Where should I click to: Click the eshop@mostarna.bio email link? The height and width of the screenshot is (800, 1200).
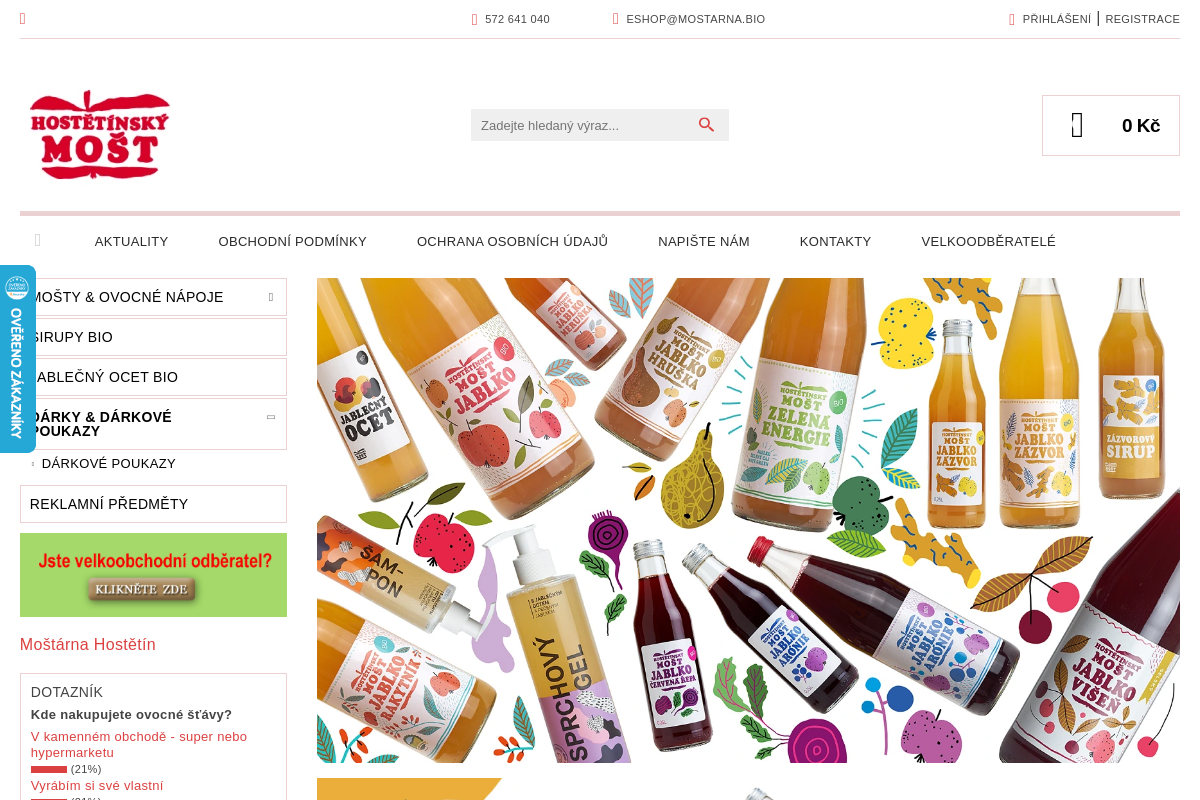[x=695, y=19]
